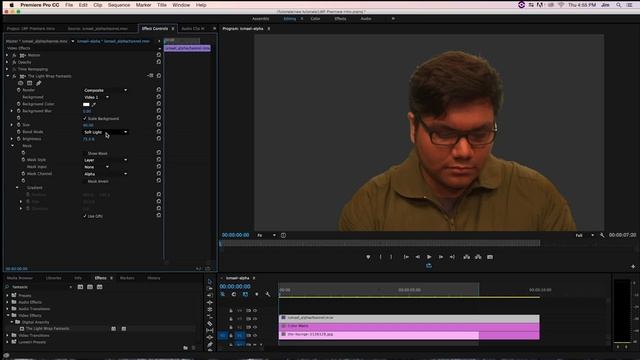Go to Out point button

click(452, 257)
